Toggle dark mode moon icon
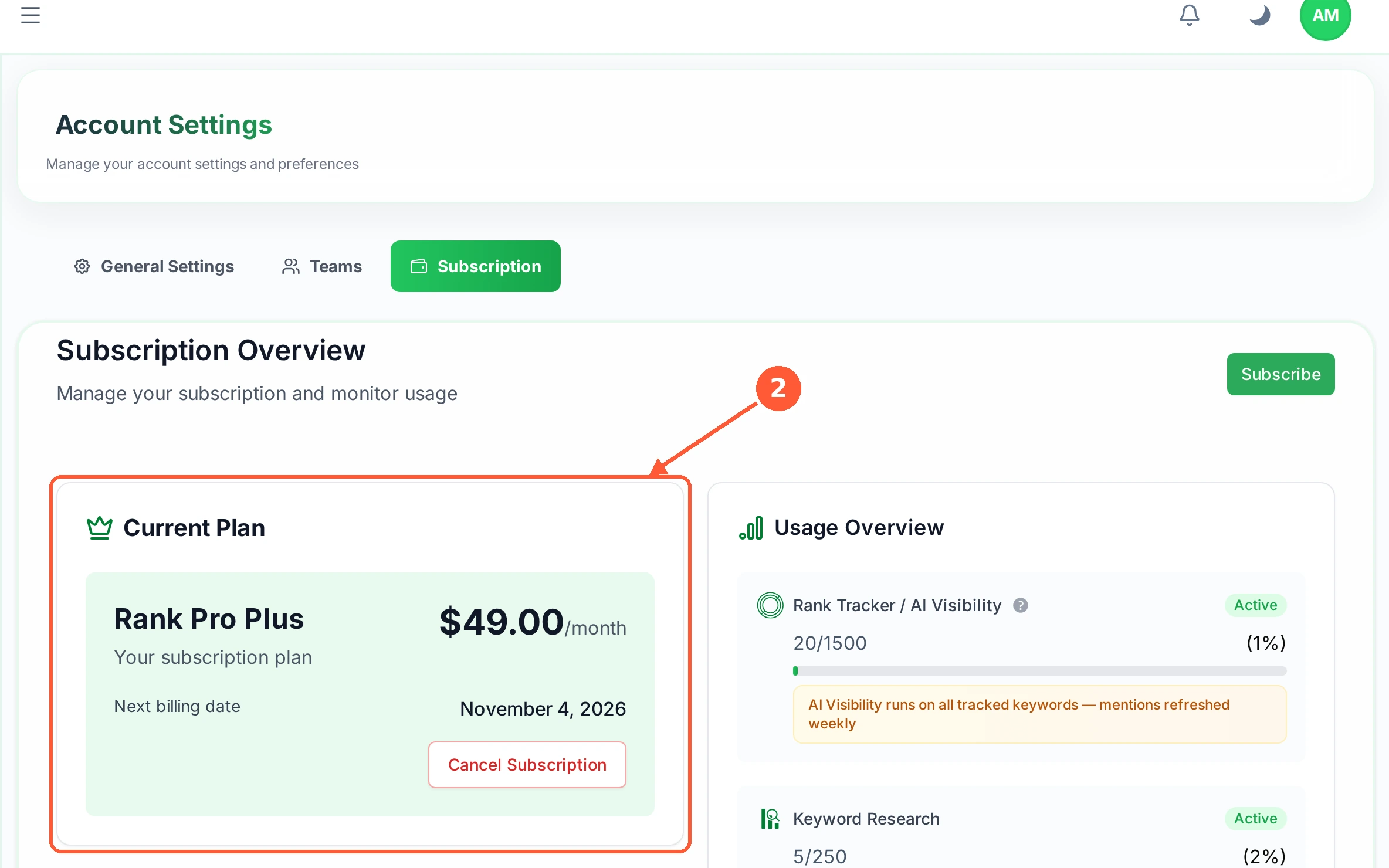The height and width of the screenshot is (868, 1389). pyautogui.click(x=1259, y=15)
